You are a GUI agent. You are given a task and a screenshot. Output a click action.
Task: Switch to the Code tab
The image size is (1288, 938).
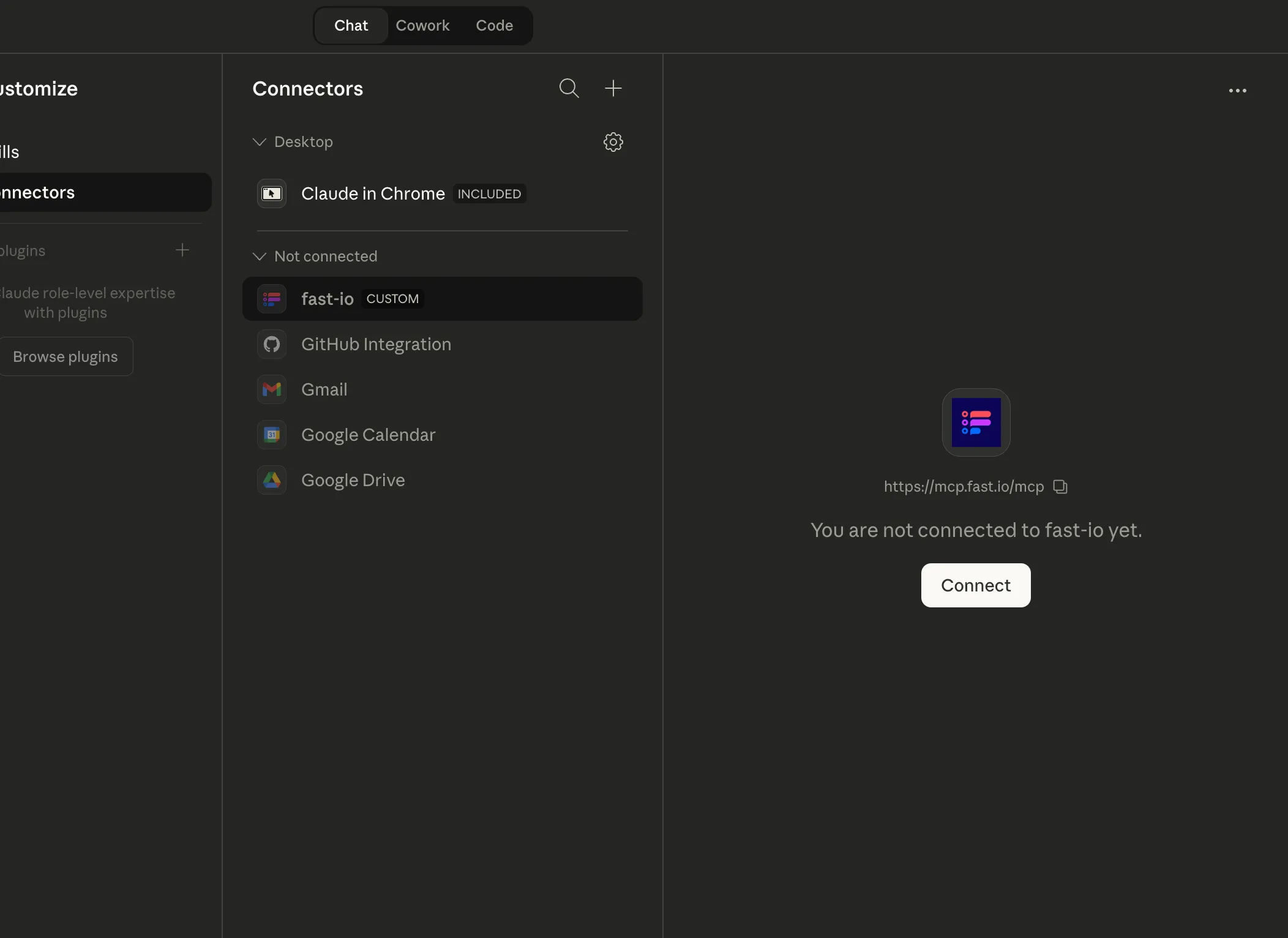tap(495, 25)
